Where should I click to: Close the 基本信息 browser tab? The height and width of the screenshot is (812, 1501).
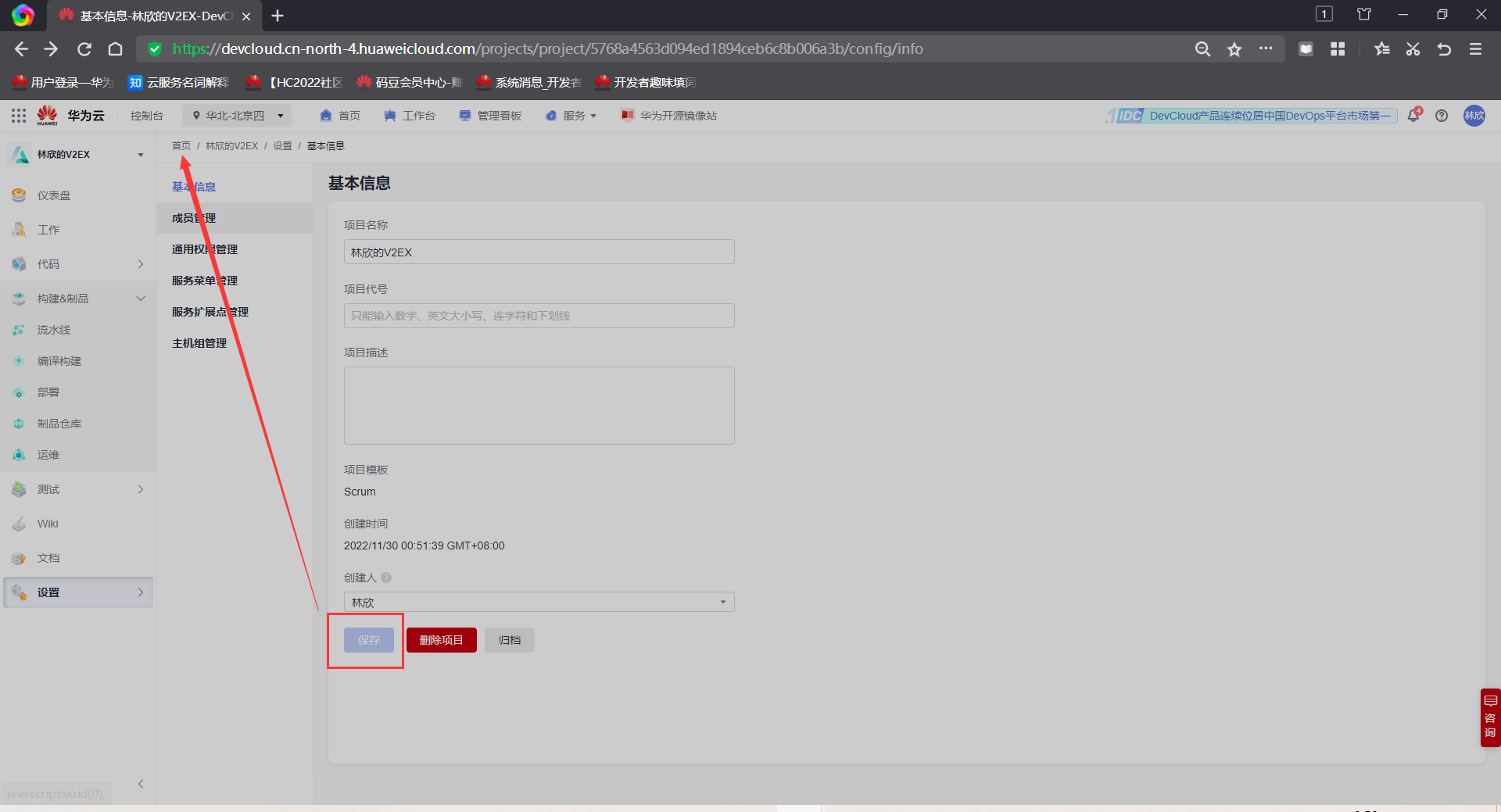246,16
